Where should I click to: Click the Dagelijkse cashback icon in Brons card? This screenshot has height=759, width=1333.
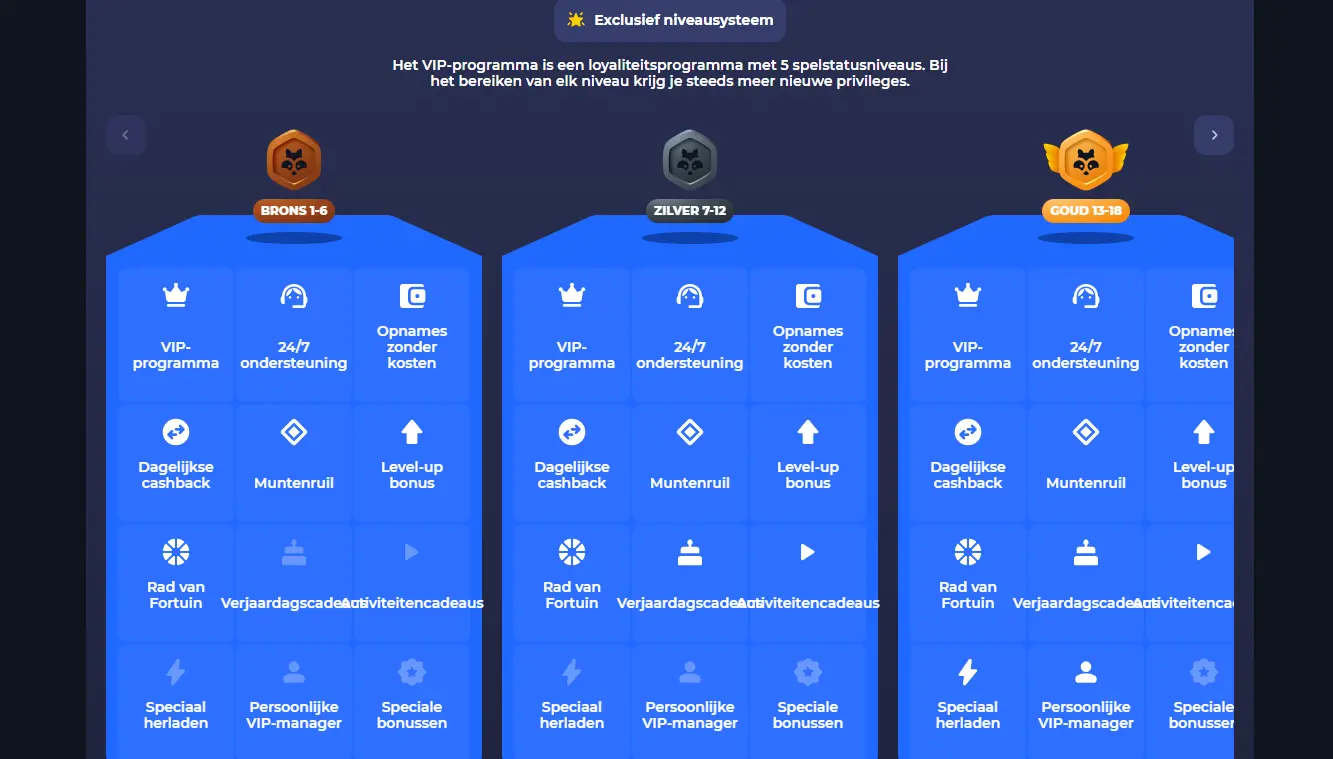click(x=176, y=432)
